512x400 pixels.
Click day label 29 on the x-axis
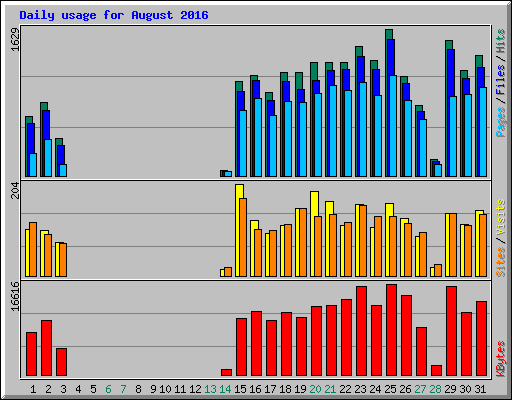[450, 389]
